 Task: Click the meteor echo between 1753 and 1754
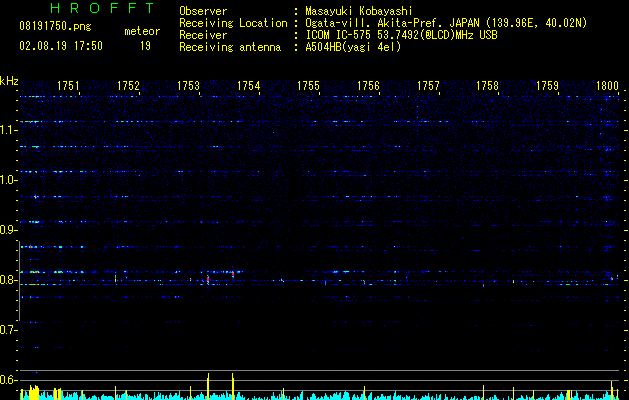233,274
